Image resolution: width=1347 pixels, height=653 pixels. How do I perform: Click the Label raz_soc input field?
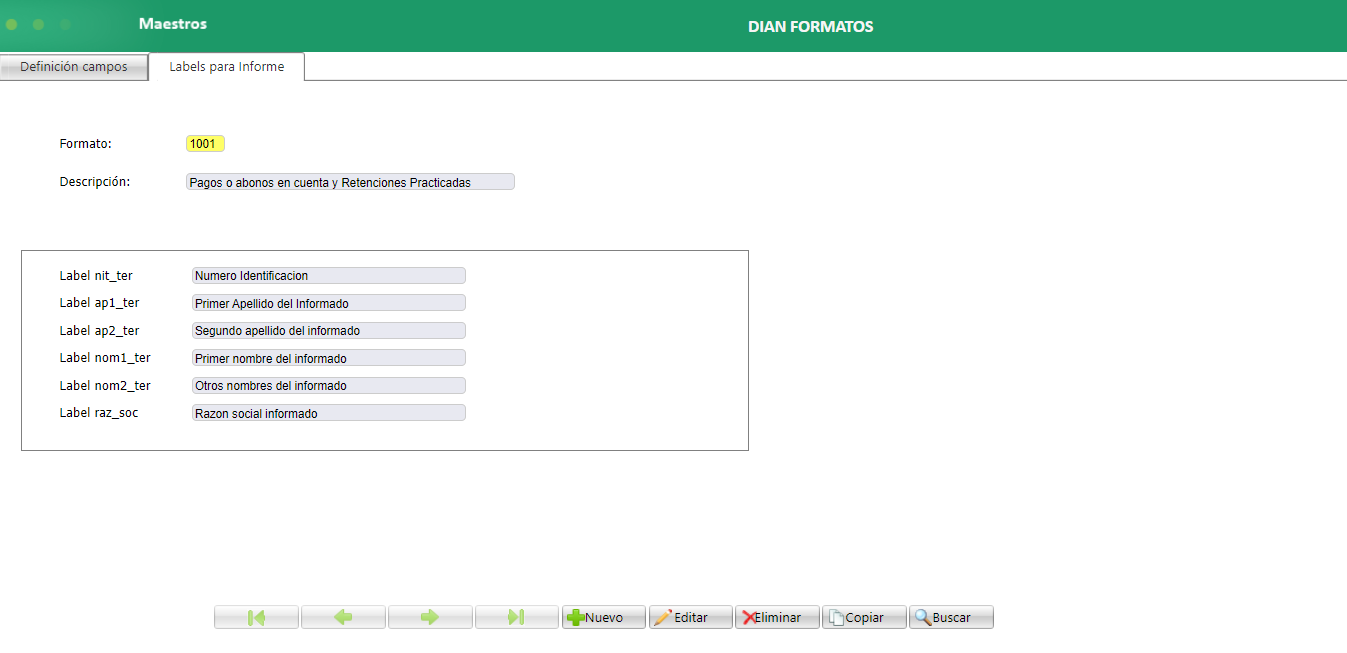(x=329, y=413)
